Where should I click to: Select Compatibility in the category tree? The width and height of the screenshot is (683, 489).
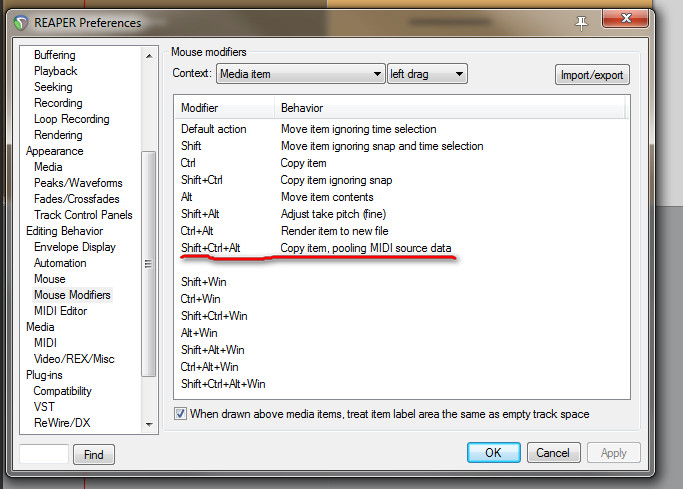tap(62, 391)
